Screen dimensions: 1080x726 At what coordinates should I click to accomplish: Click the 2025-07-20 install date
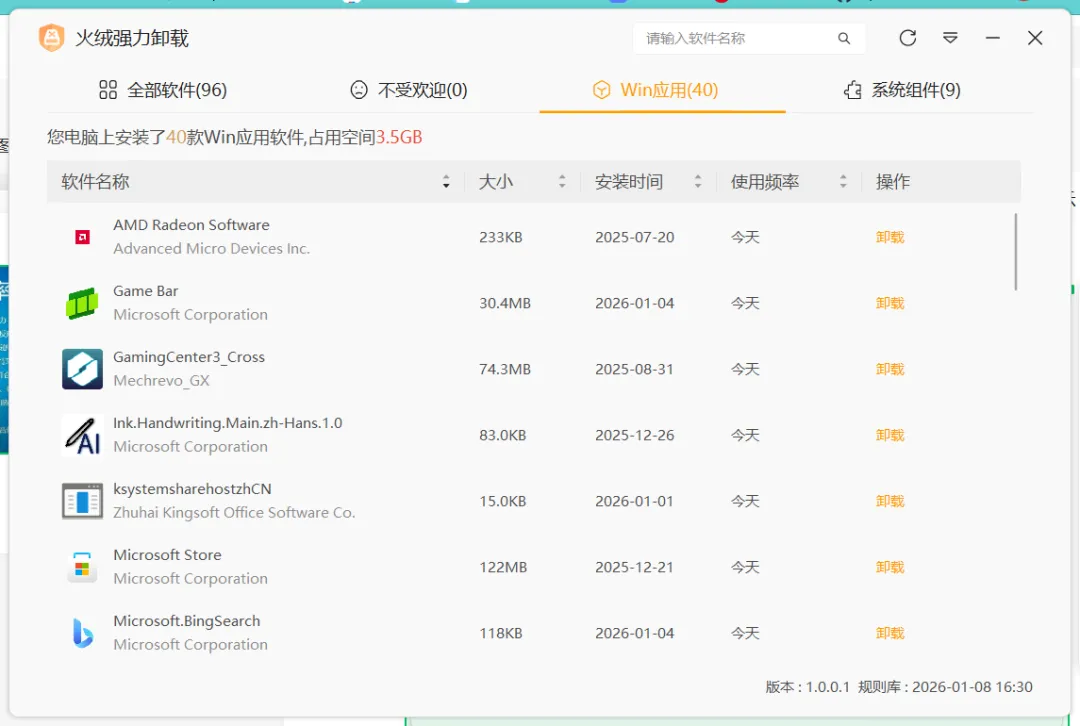634,238
